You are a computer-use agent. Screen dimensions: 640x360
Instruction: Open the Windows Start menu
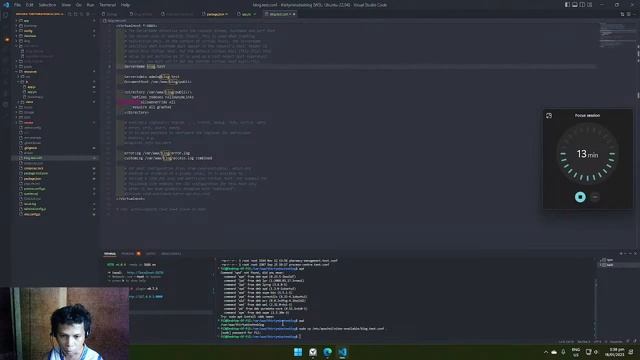click(x=298, y=352)
